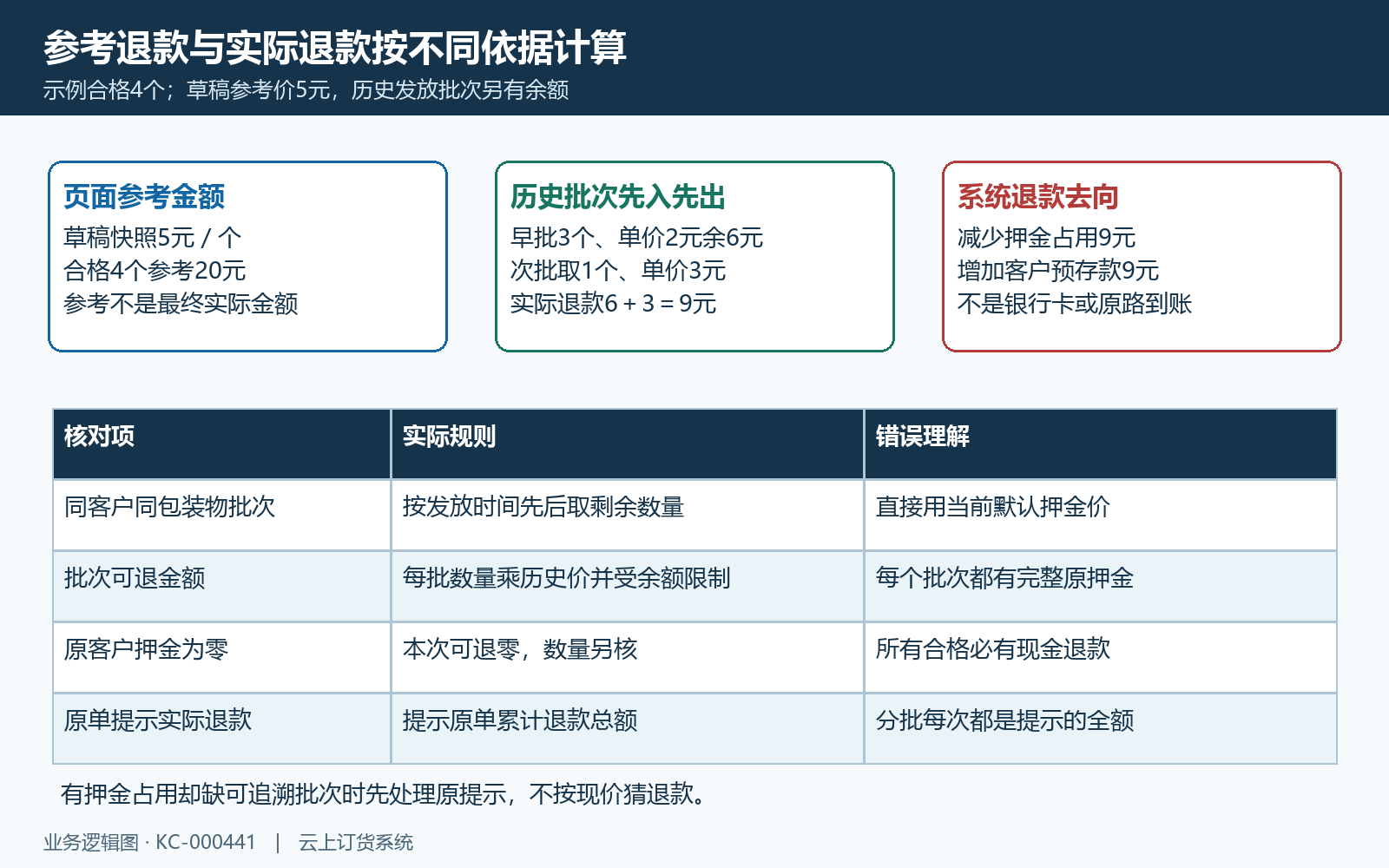Click the card heading 页面参考金额
This screenshot has height=868, width=1389.
click(x=144, y=197)
